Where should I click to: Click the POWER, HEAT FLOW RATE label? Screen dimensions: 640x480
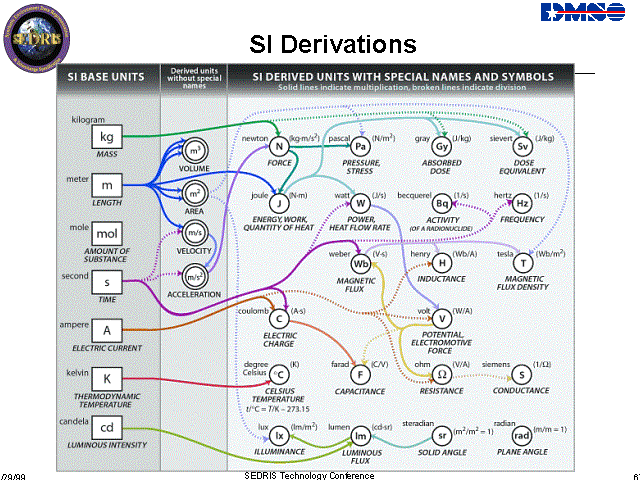pos(360,224)
